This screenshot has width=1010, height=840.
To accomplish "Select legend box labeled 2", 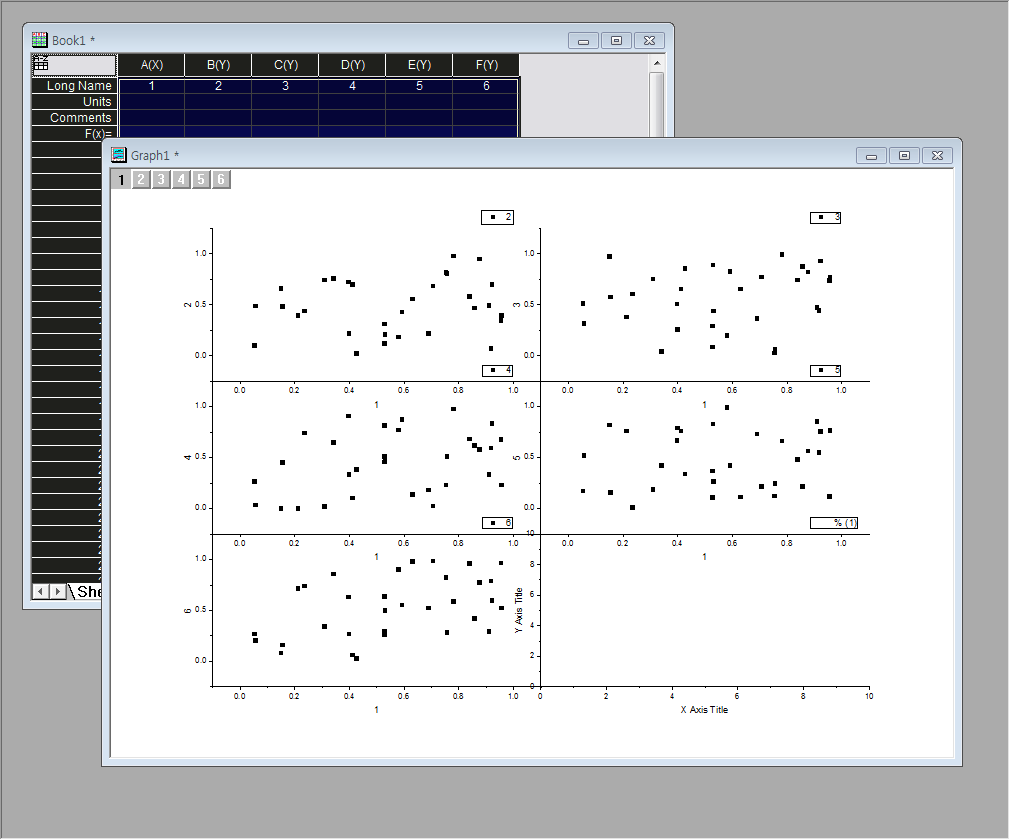I will 497,217.
